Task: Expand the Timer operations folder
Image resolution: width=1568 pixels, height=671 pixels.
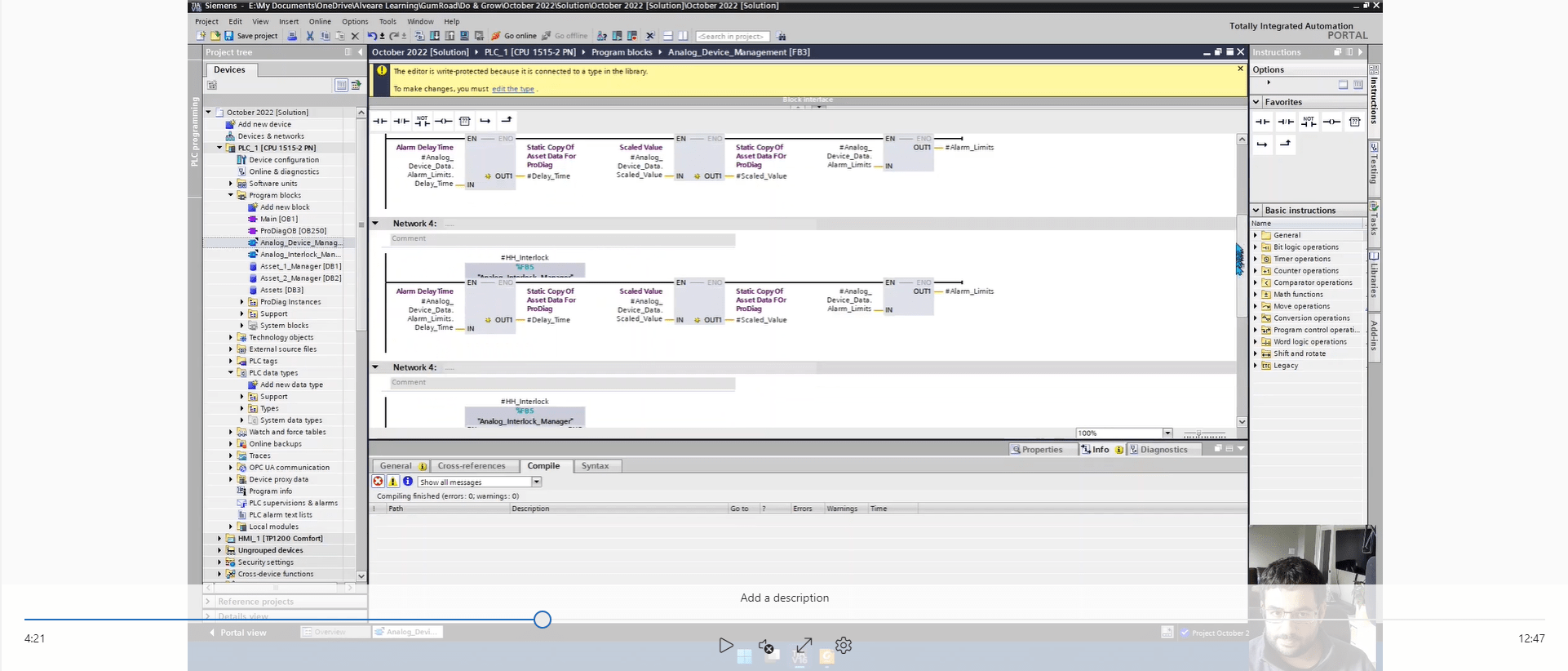Action: coord(1256,259)
